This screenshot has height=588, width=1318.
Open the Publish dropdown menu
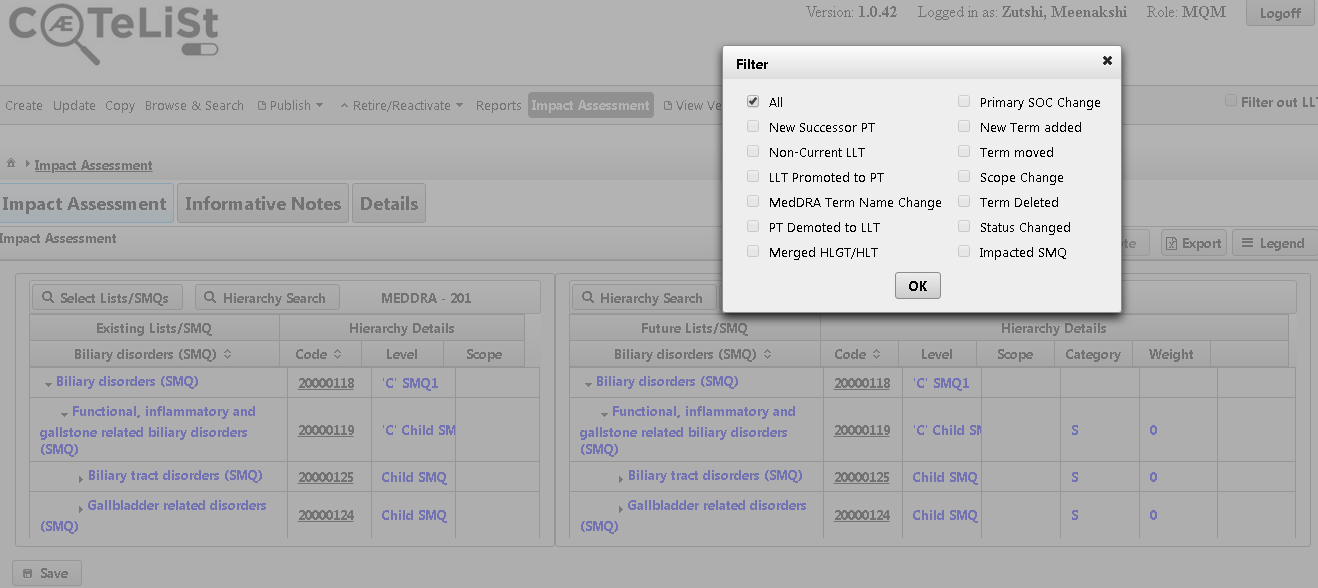[290, 104]
